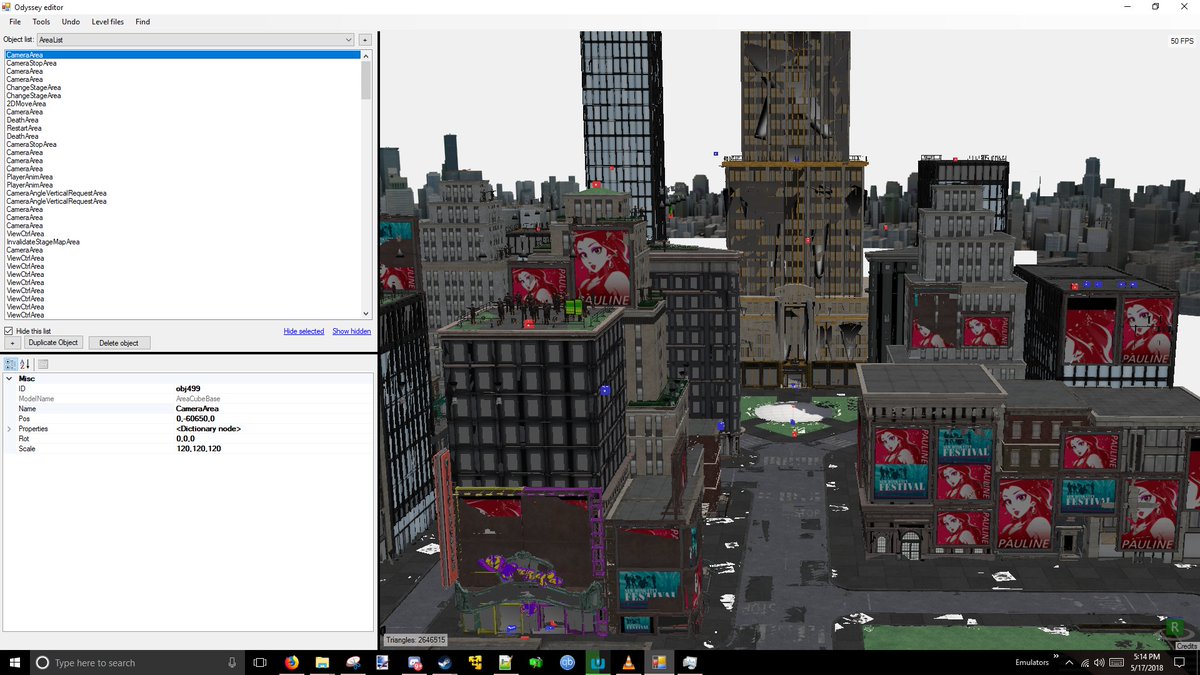This screenshot has height=675, width=1200.
Task: Collapse the Misc category in property grid
Action: tap(10, 379)
